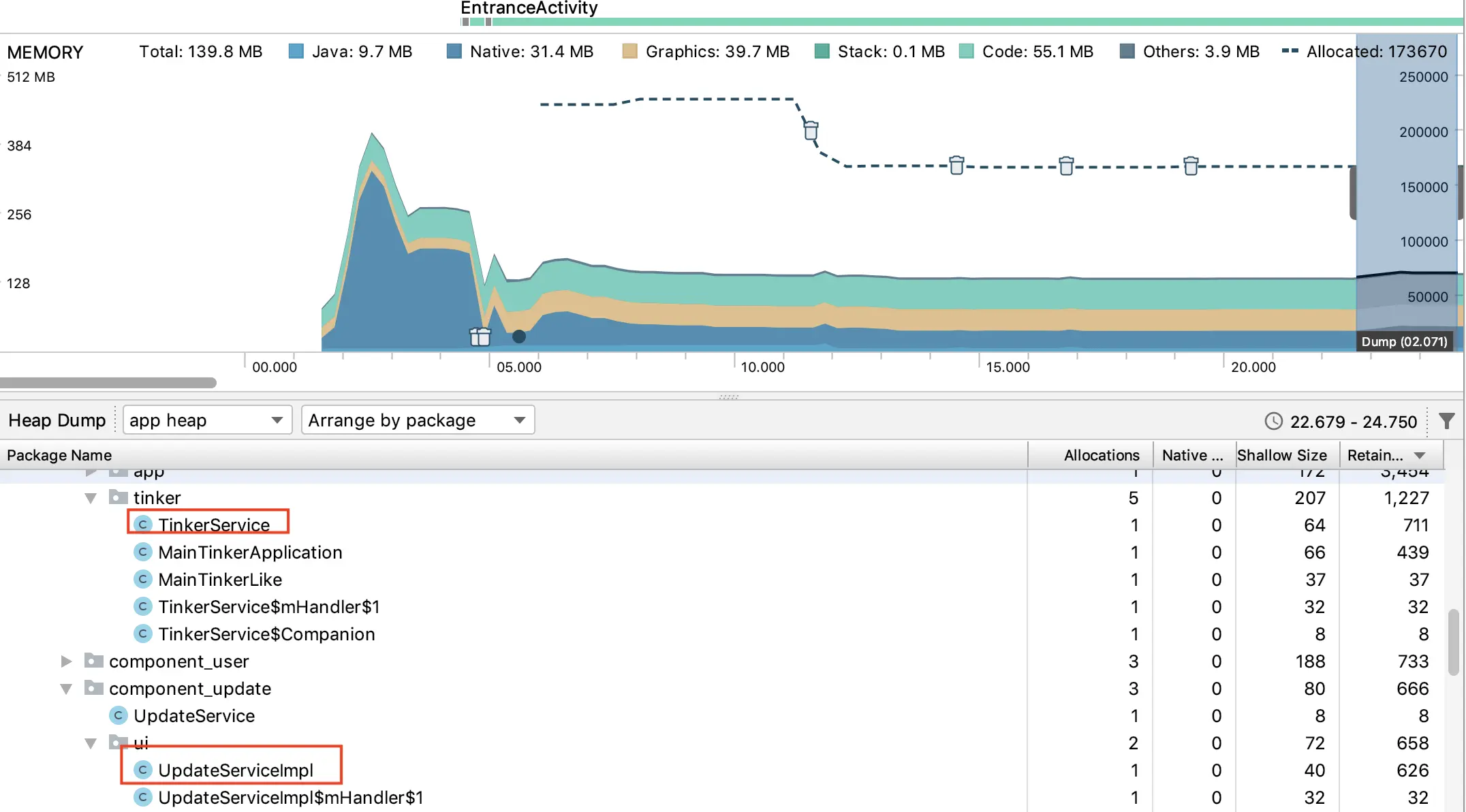Select the UpdateService class row

[194, 716]
